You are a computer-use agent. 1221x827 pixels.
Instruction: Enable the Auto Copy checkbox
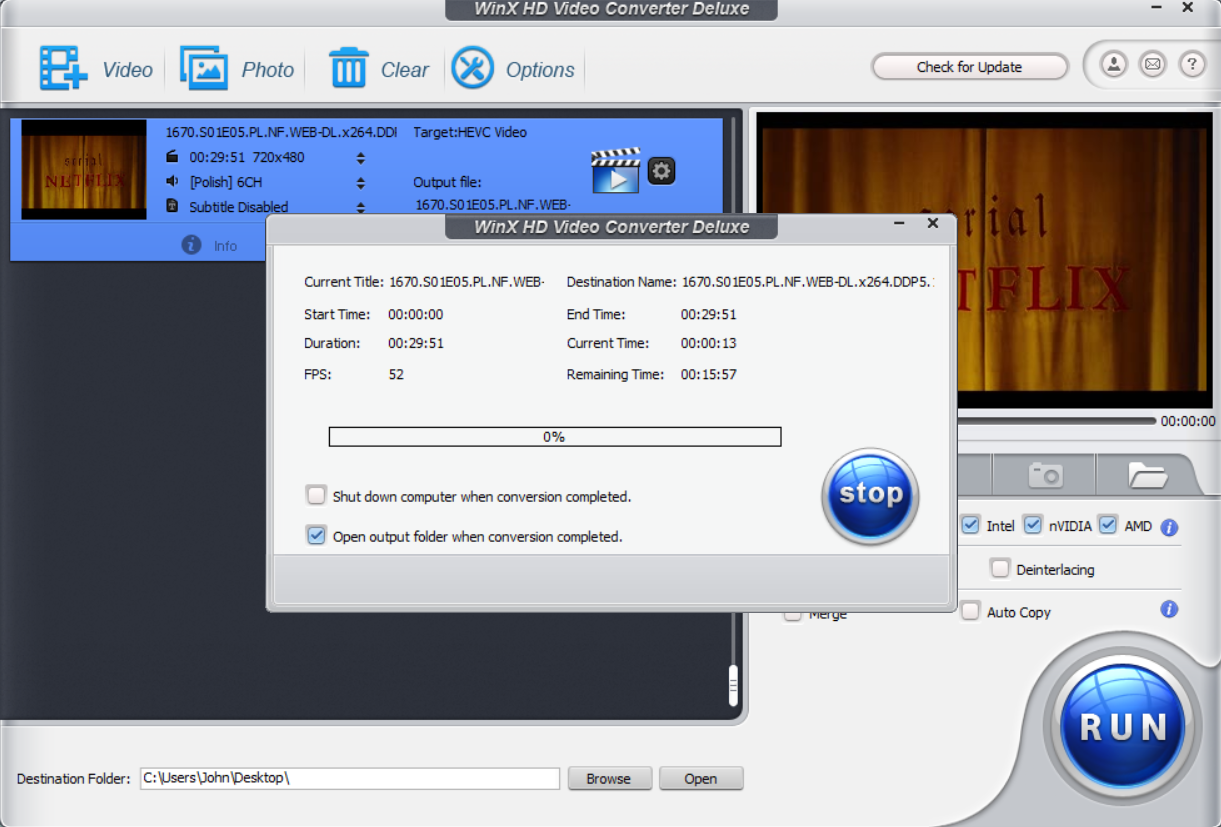click(970, 611)
